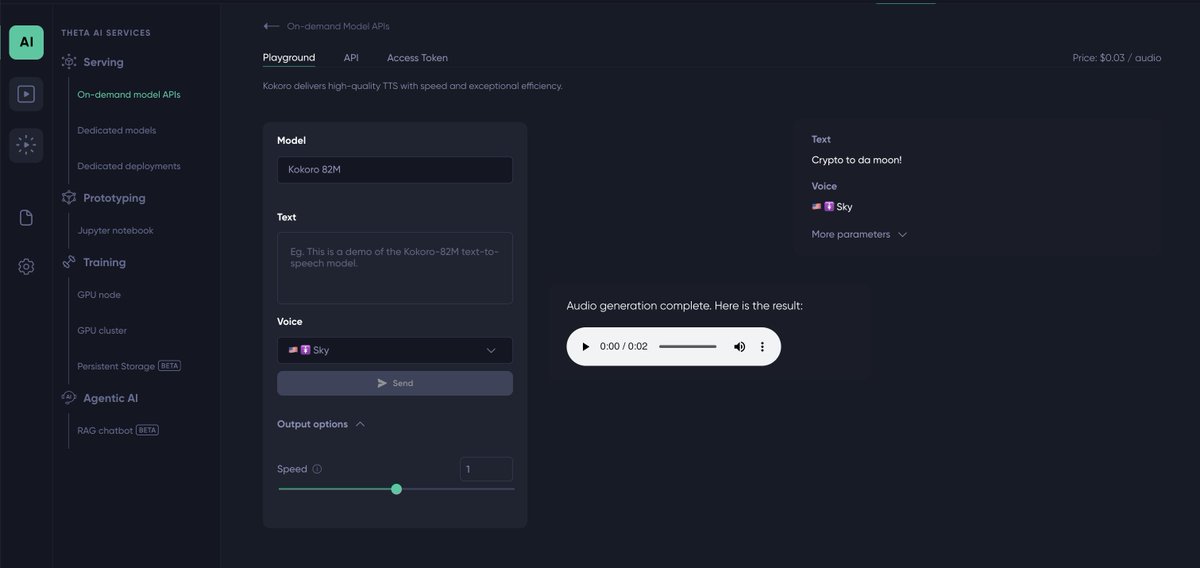Click the Speed value input box

(x=486, y=469)
